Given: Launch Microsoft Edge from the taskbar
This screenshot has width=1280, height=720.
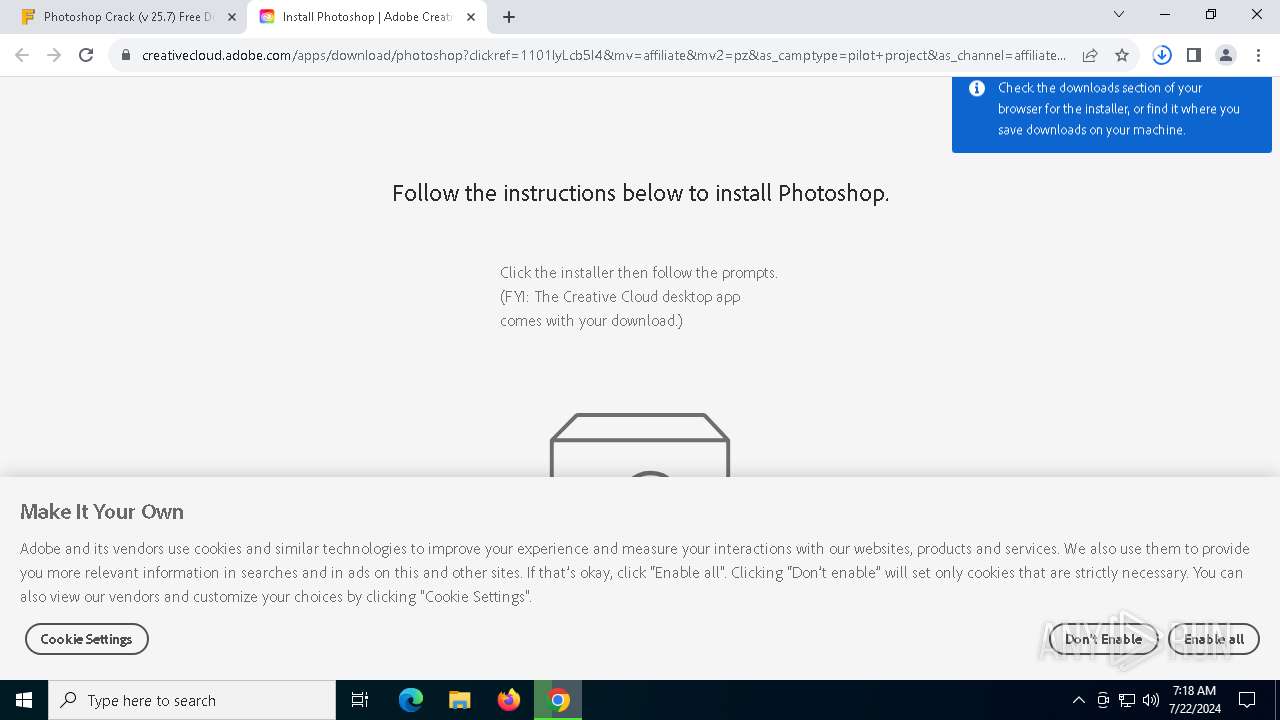Looking at the screenshot, I should click(411, 700).
